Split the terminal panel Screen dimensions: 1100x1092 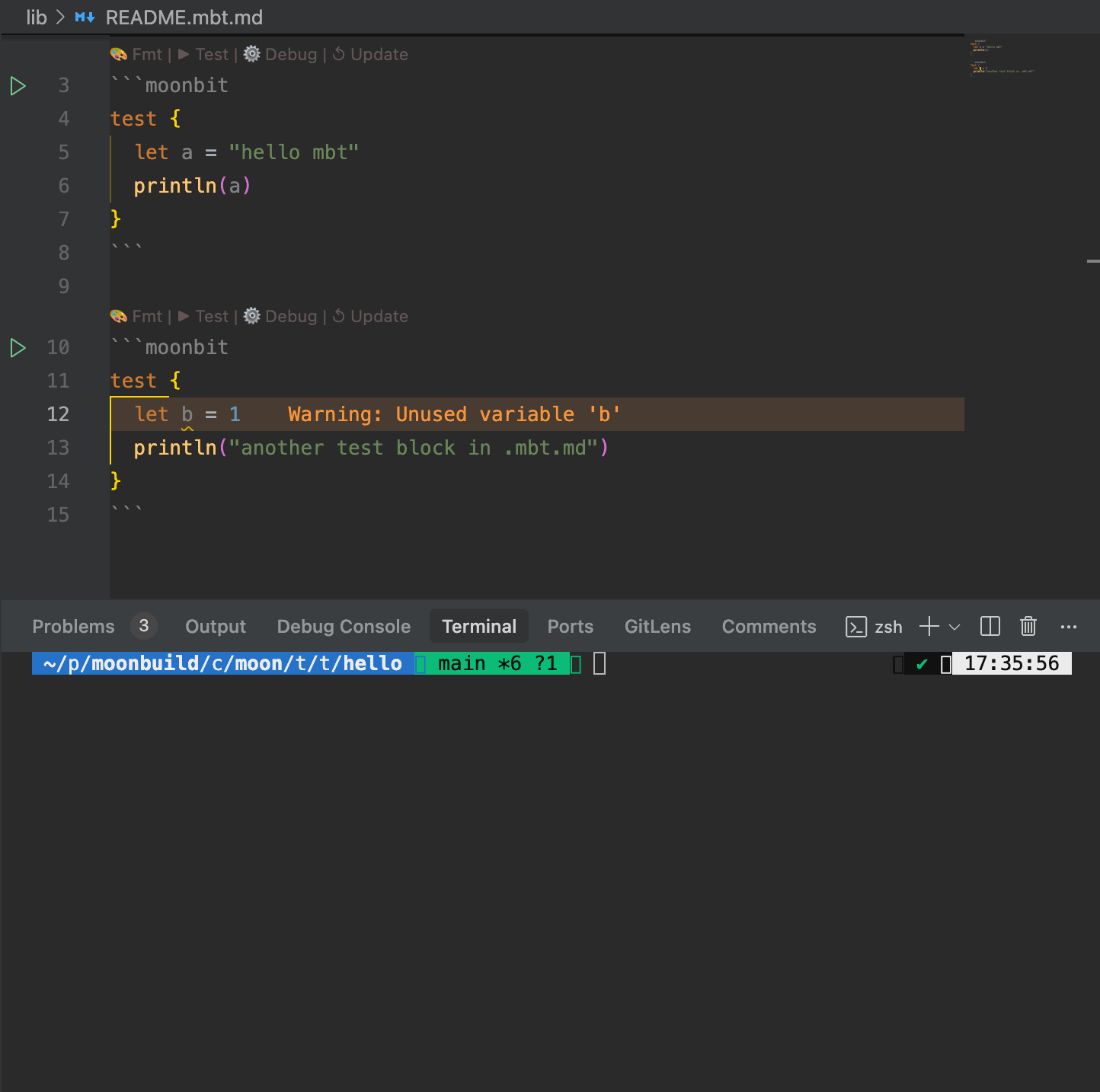pos(990,627)
